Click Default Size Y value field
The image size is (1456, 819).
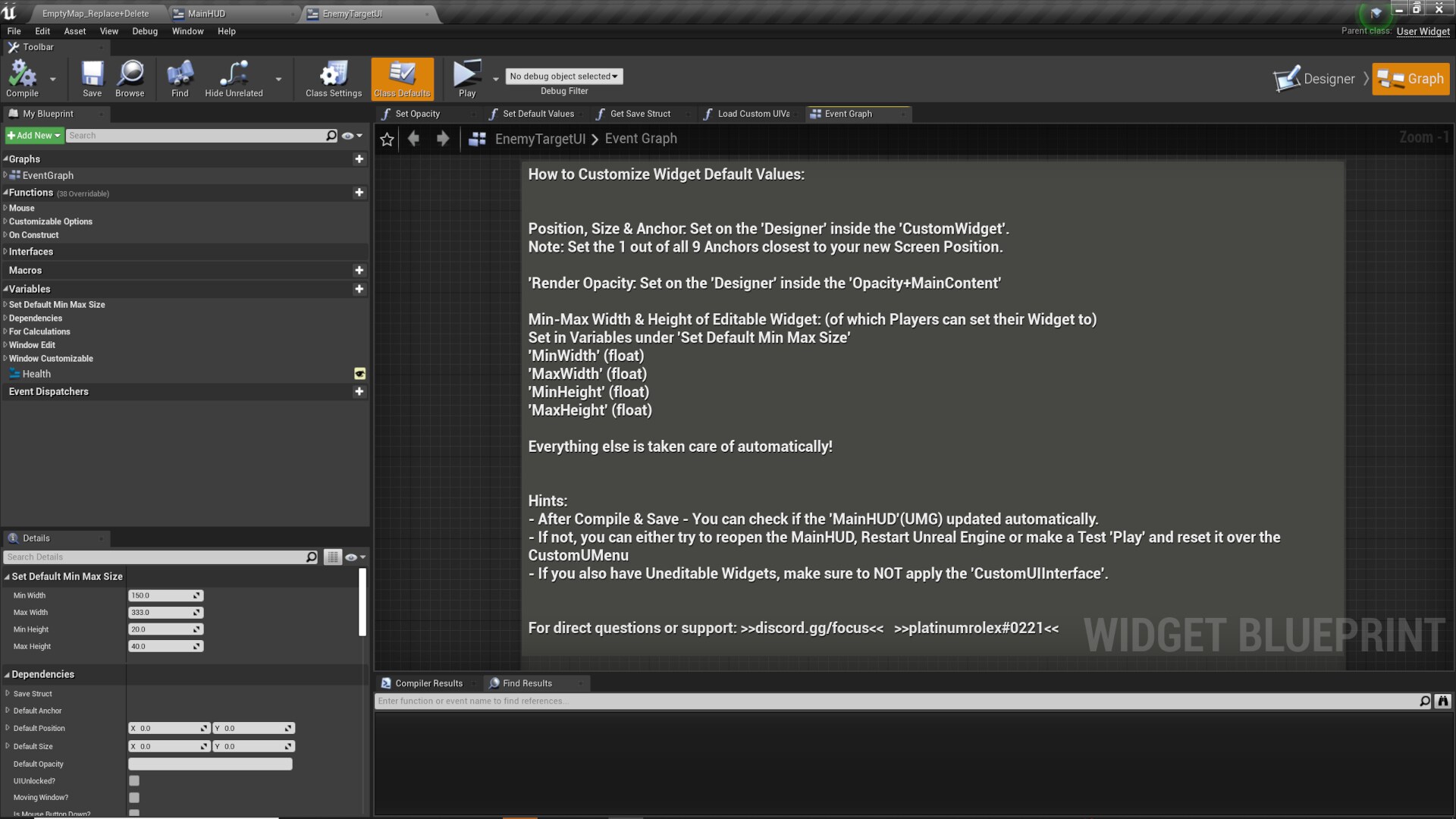pyautogui.click(x=253, y=747)
